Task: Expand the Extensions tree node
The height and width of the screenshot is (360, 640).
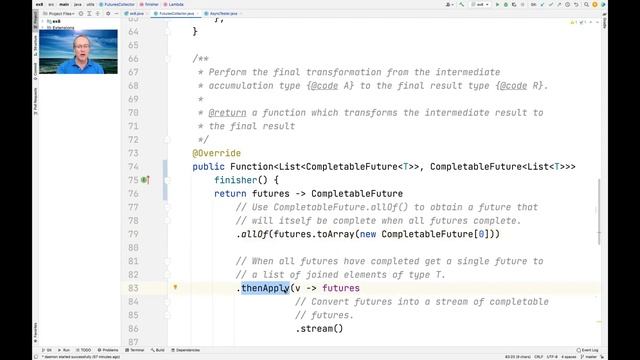Action: pyautogui.click(x=42, y=28)
